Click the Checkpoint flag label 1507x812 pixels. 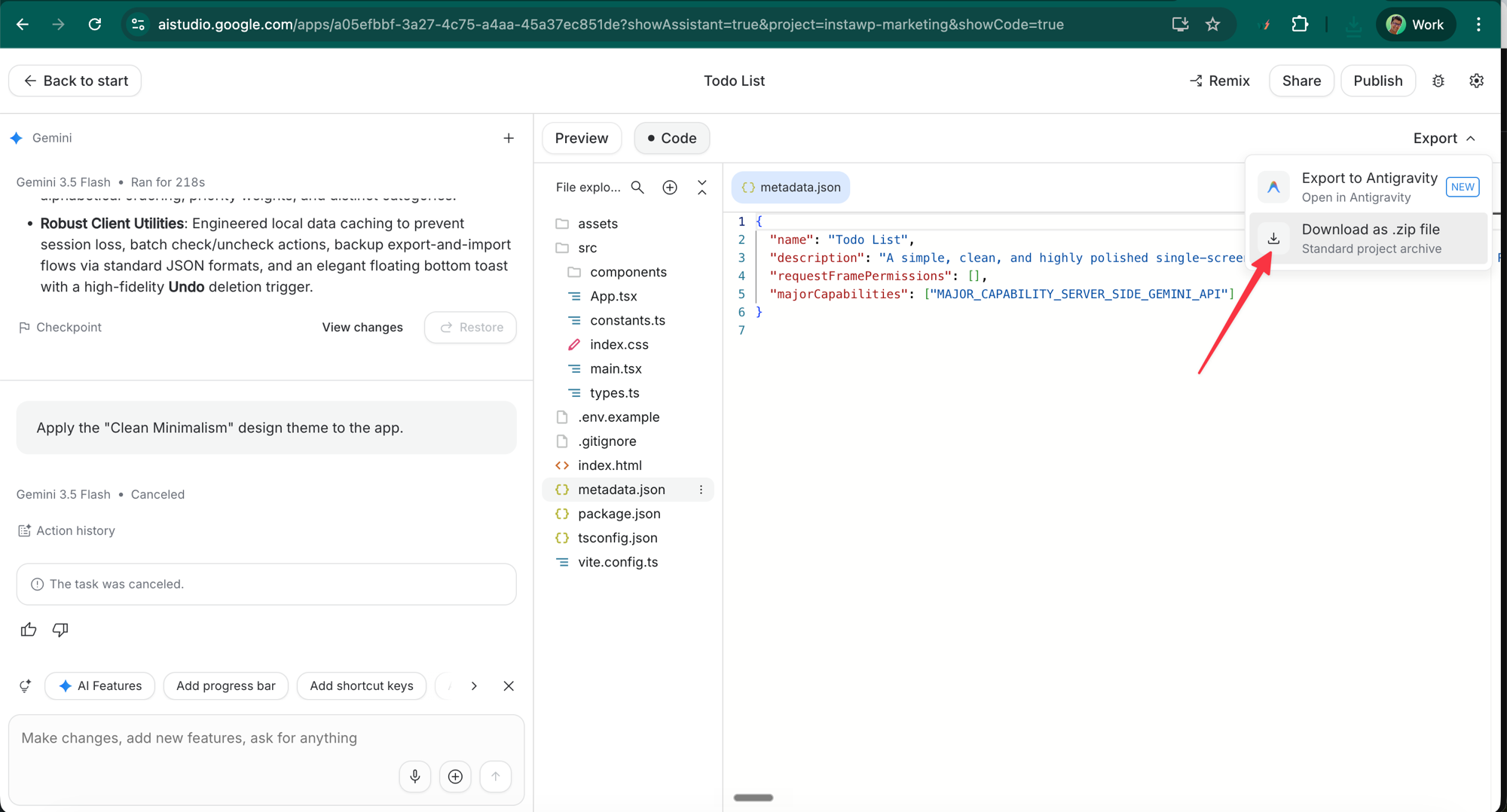[x=60, y=327]
